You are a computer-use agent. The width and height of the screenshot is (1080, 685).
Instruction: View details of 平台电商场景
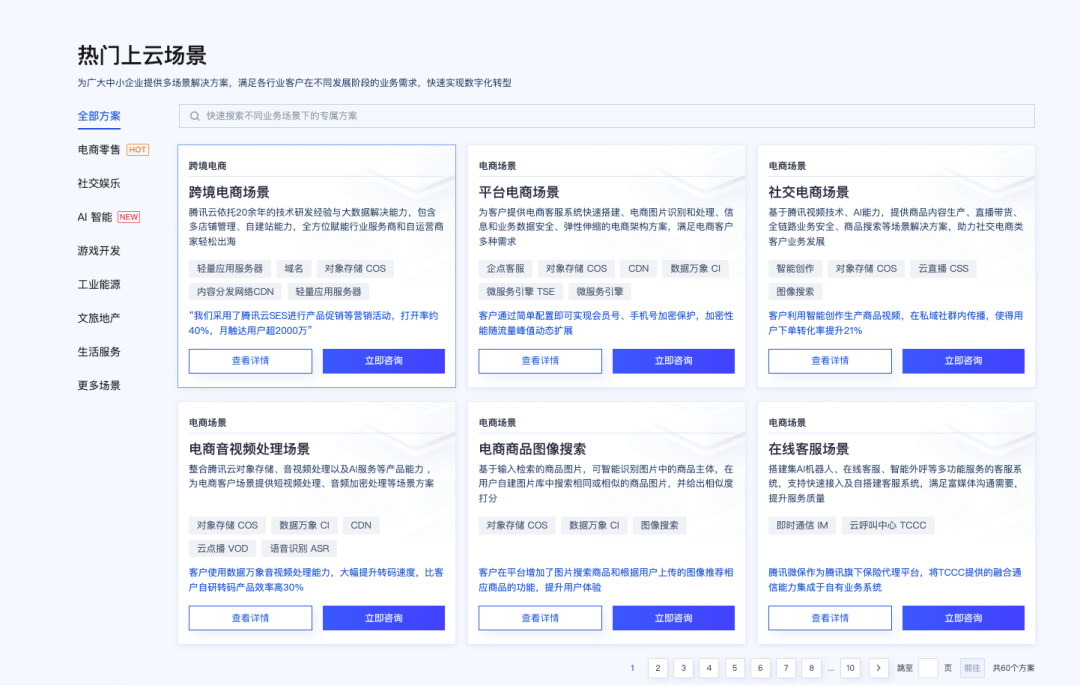(x=540, y=361)
